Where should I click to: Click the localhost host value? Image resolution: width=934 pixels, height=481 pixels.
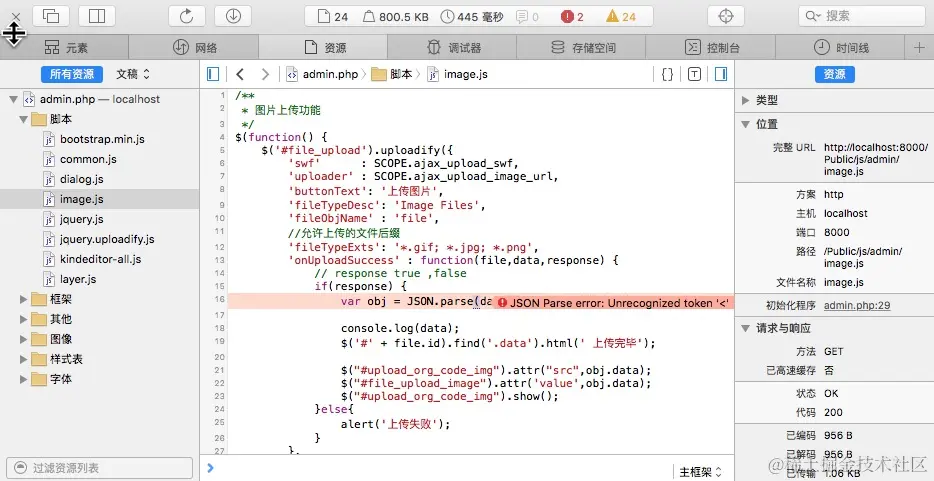(x=846, y=214)
